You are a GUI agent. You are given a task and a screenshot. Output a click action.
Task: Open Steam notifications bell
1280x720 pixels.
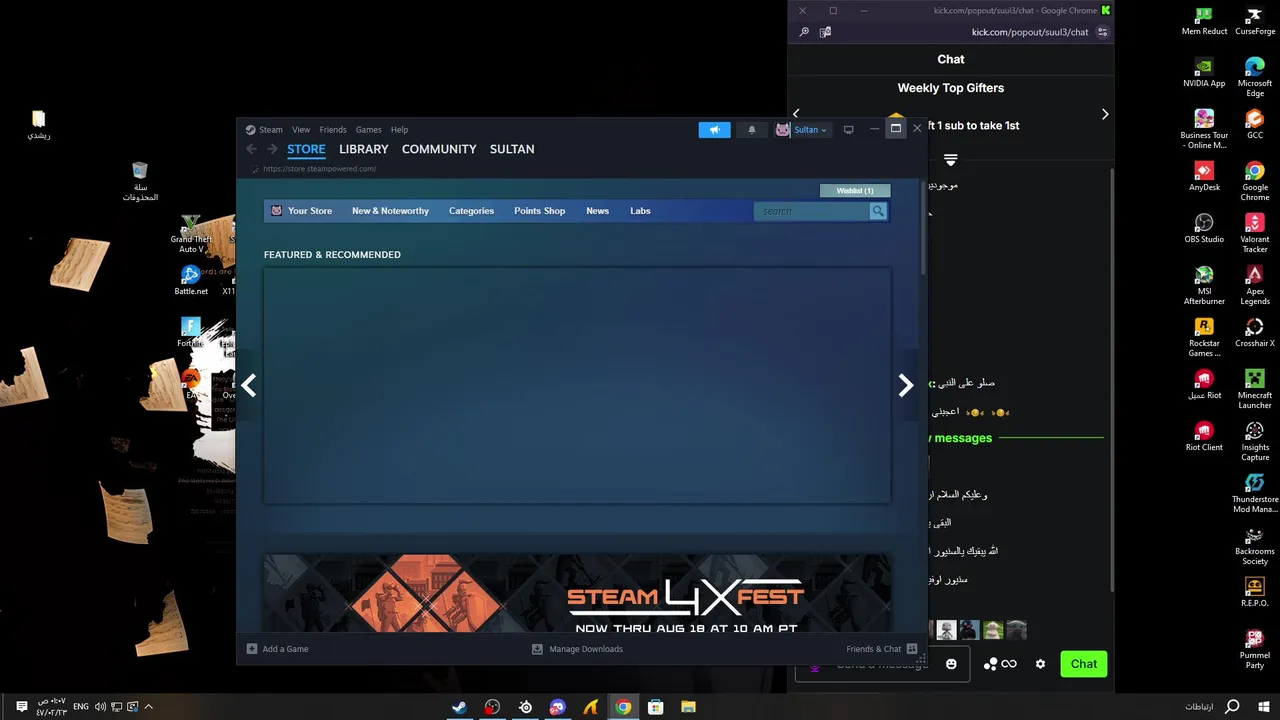(752, 130)
